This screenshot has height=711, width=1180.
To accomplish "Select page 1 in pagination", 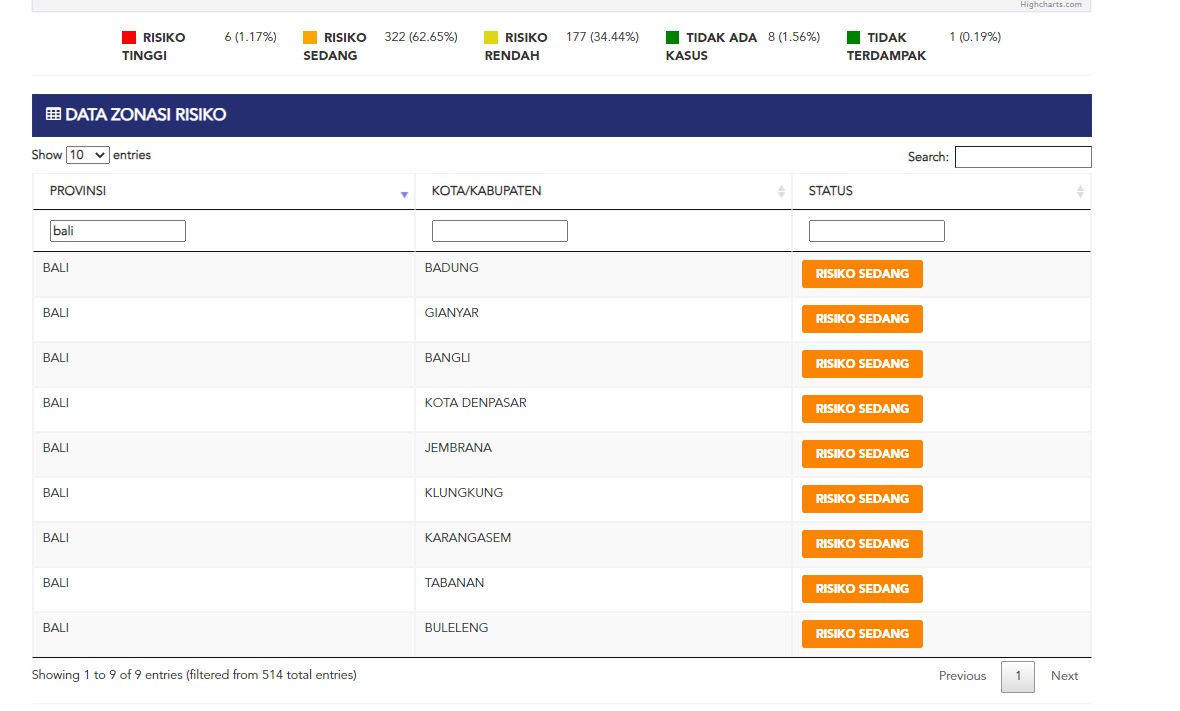I will tap(1018, 676).
